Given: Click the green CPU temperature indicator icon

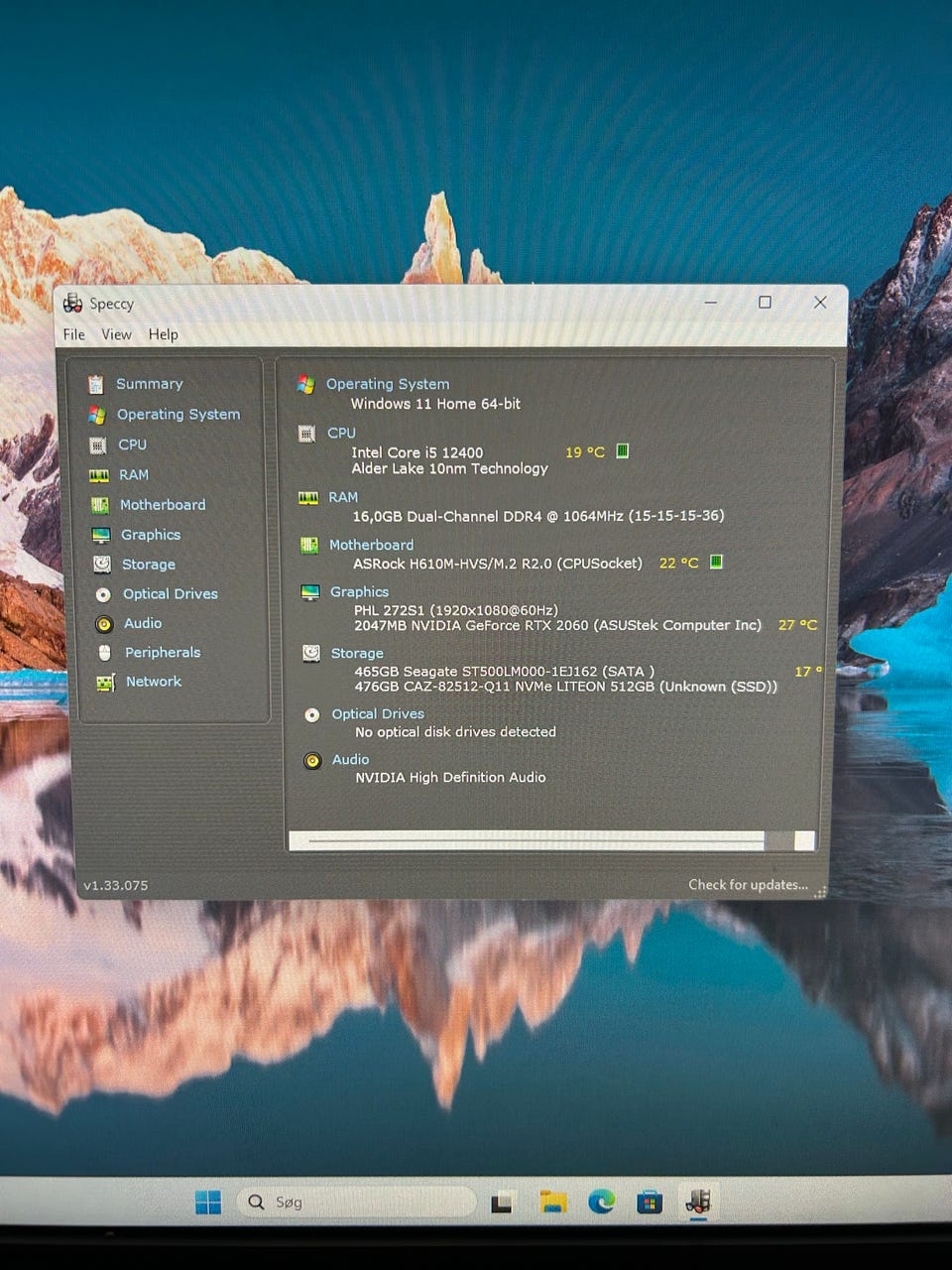Looking at the screenshot, I should coord(623,451).
